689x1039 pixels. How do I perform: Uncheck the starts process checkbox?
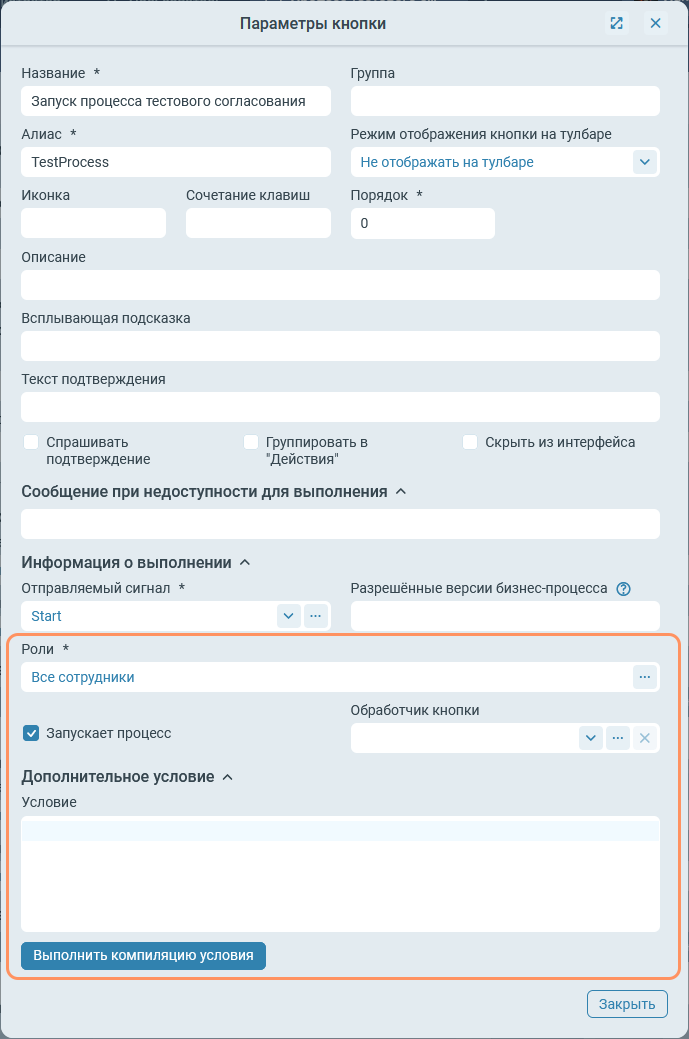pos(31,733)
